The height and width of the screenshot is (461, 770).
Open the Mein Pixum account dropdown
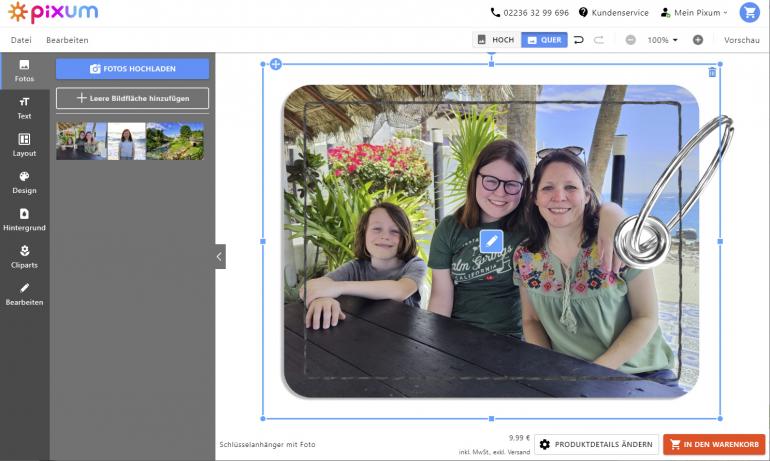pos(694,13)
